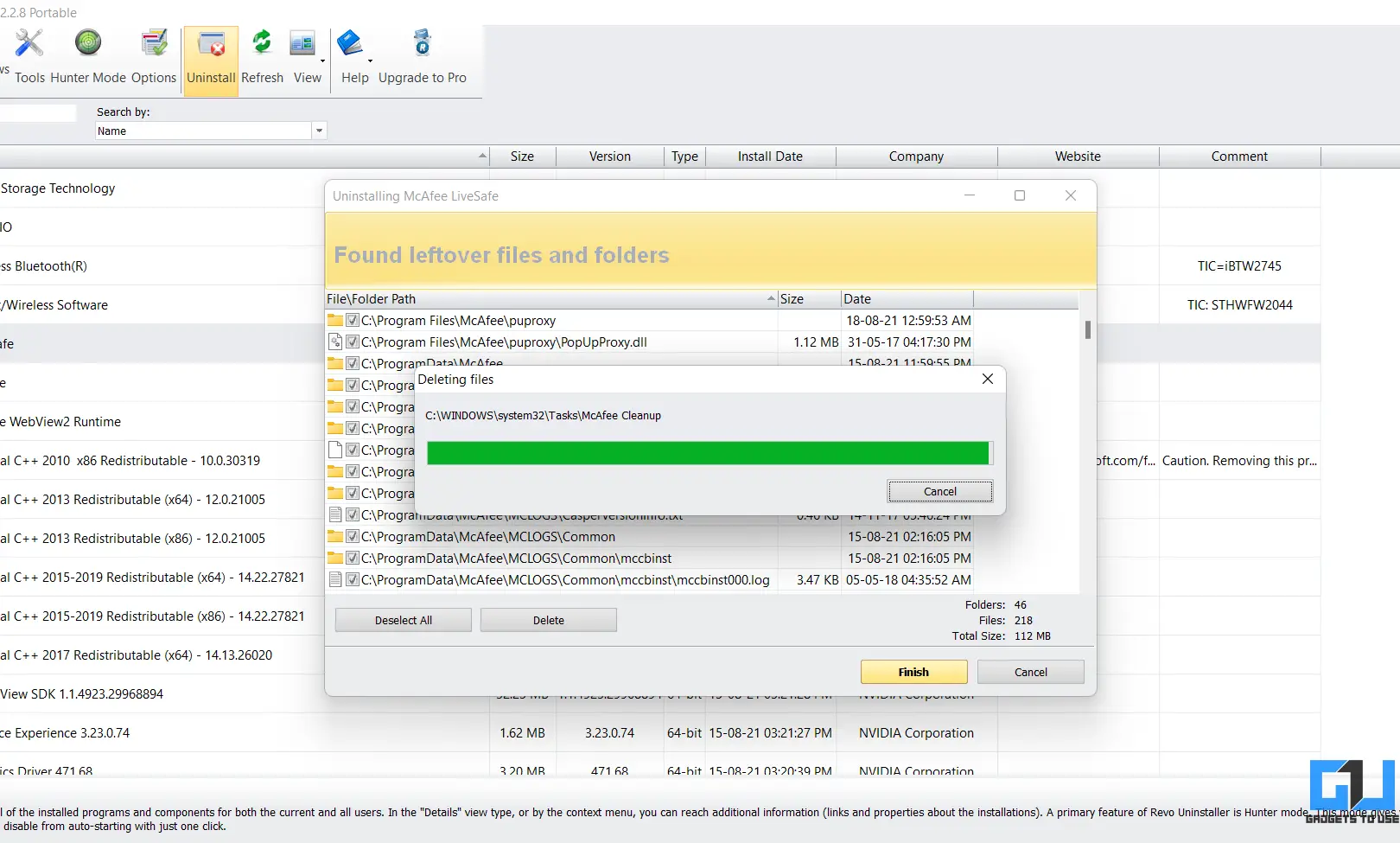The image size is (1400, 843).
Task: Sort program list by Company column
Action: pyautogui.click(x=916, y=156)
